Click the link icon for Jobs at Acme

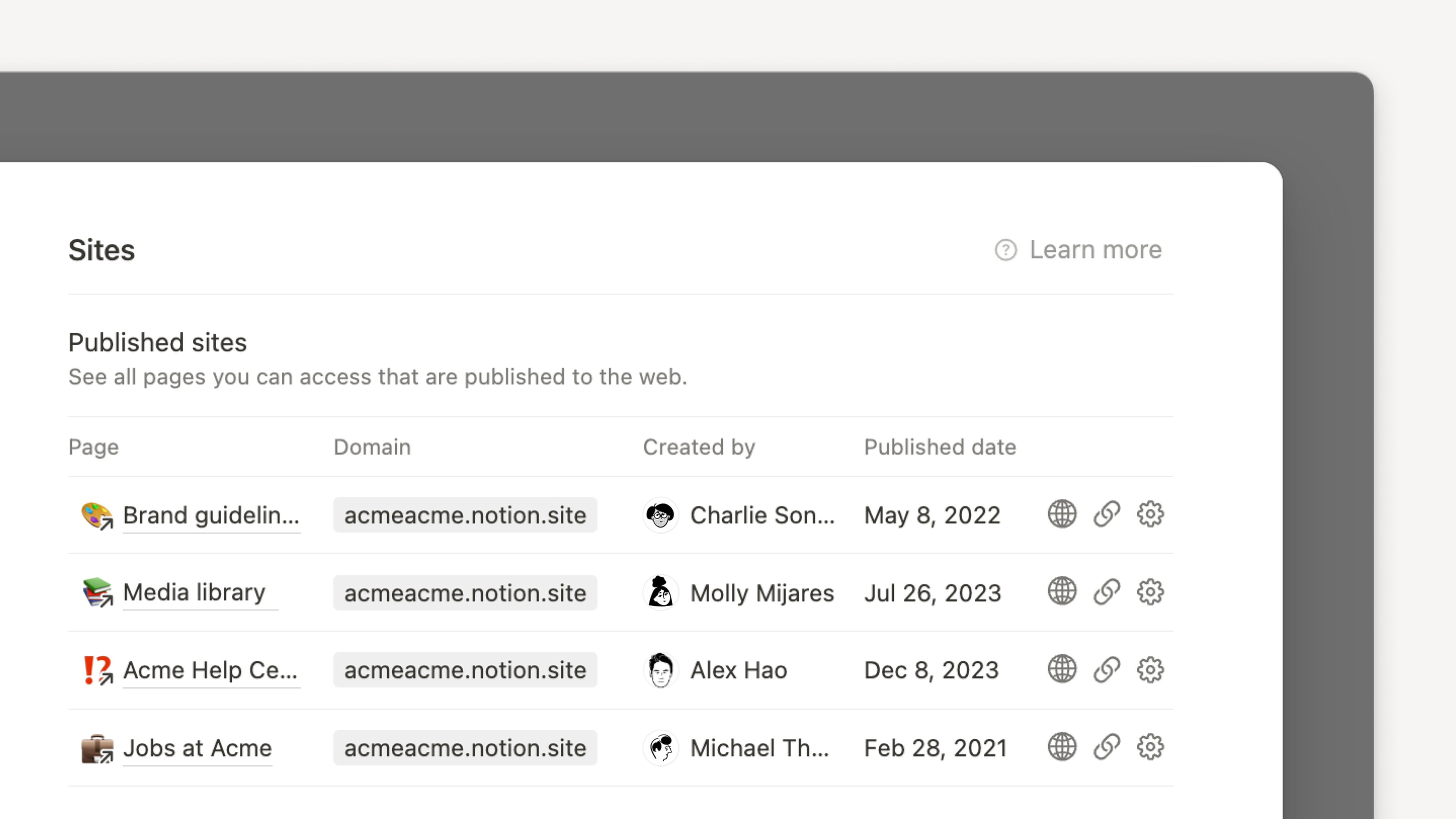point(1106,747)
